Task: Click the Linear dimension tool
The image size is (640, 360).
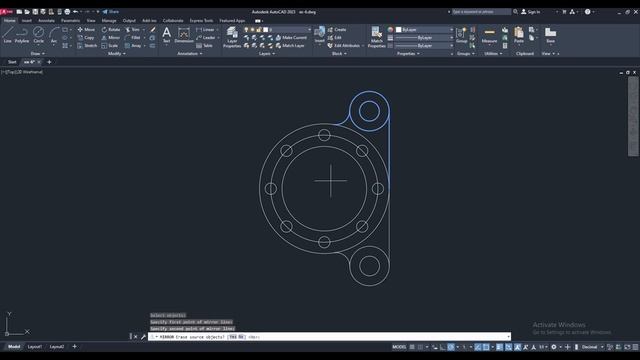Action: point(205,29)
